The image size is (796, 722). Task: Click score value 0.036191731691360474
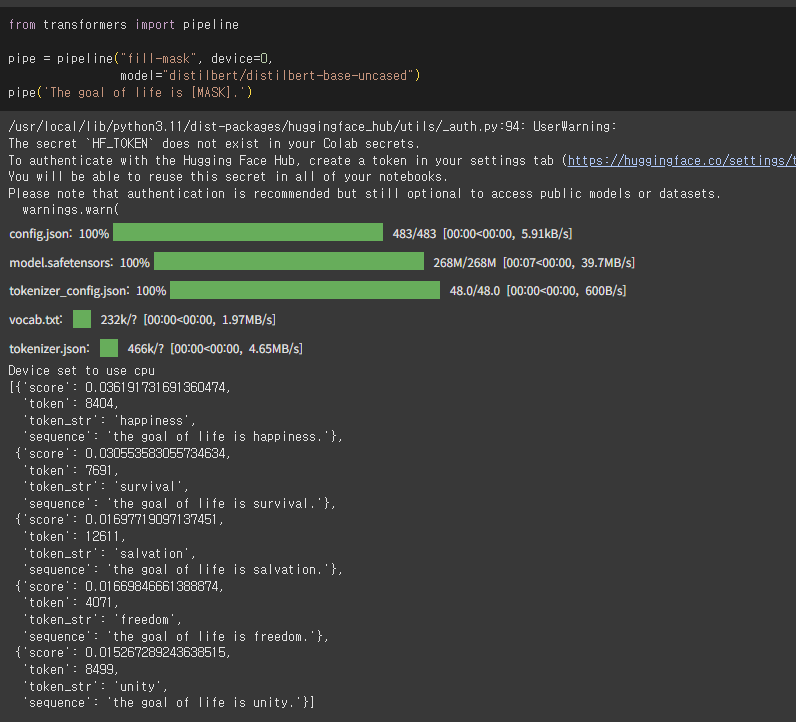tap(157, 387)
